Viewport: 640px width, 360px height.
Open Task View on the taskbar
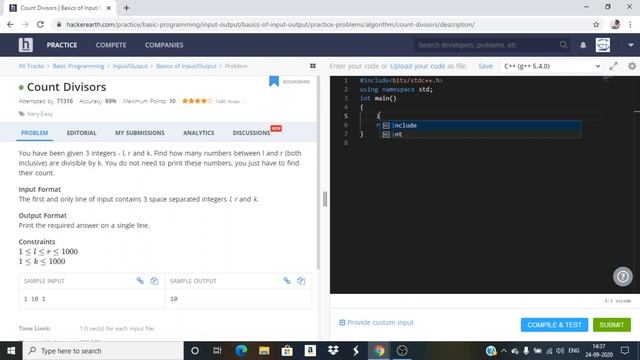[218, 351]
